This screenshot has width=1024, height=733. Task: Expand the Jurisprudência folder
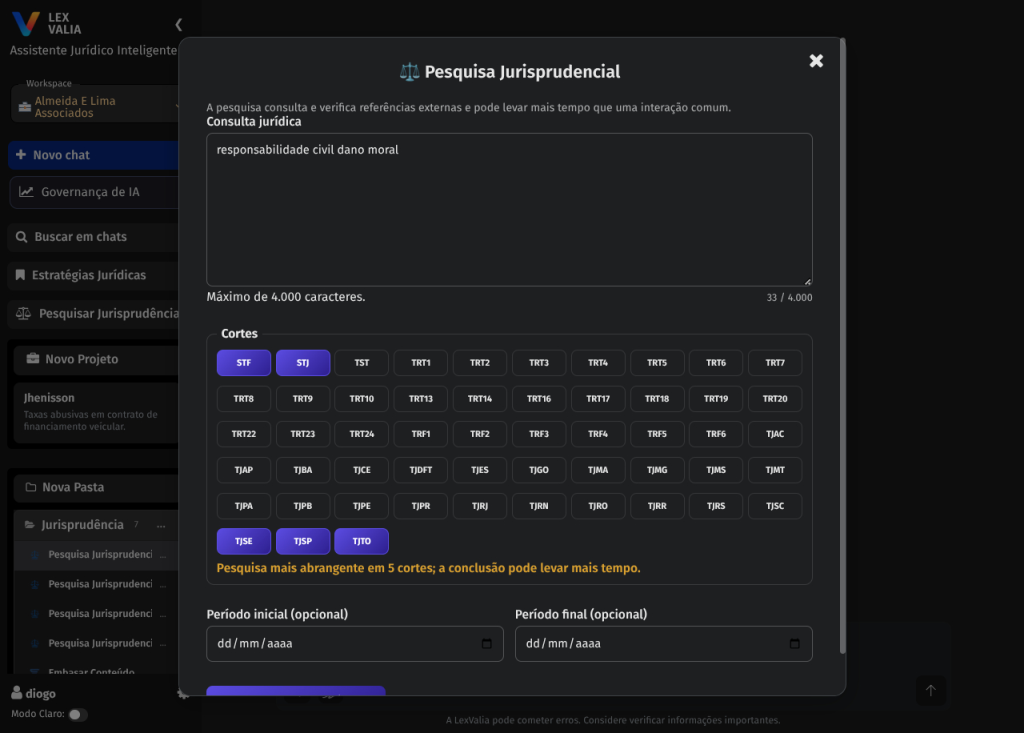pyautogui.click(x=82, y=525)
